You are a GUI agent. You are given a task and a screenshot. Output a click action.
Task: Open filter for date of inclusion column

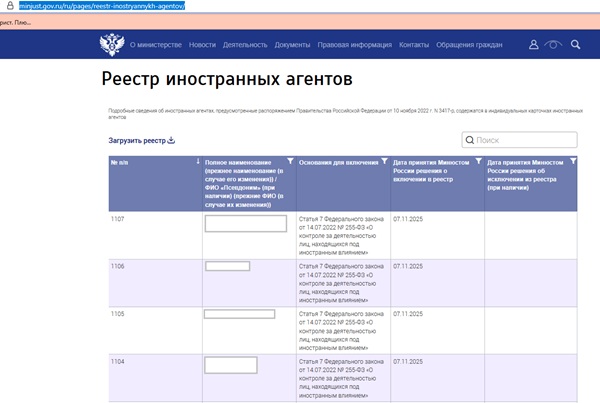(476, 161)
